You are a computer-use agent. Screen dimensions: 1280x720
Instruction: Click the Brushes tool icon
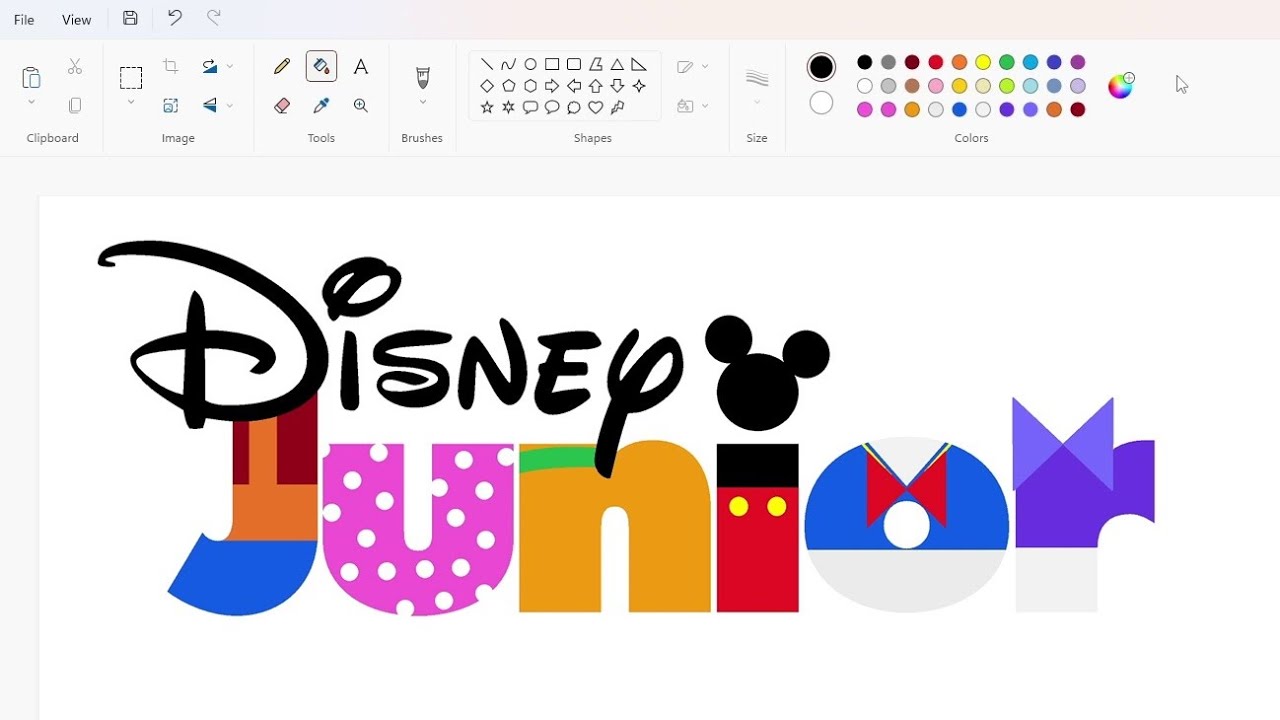(x=422, y=77)
